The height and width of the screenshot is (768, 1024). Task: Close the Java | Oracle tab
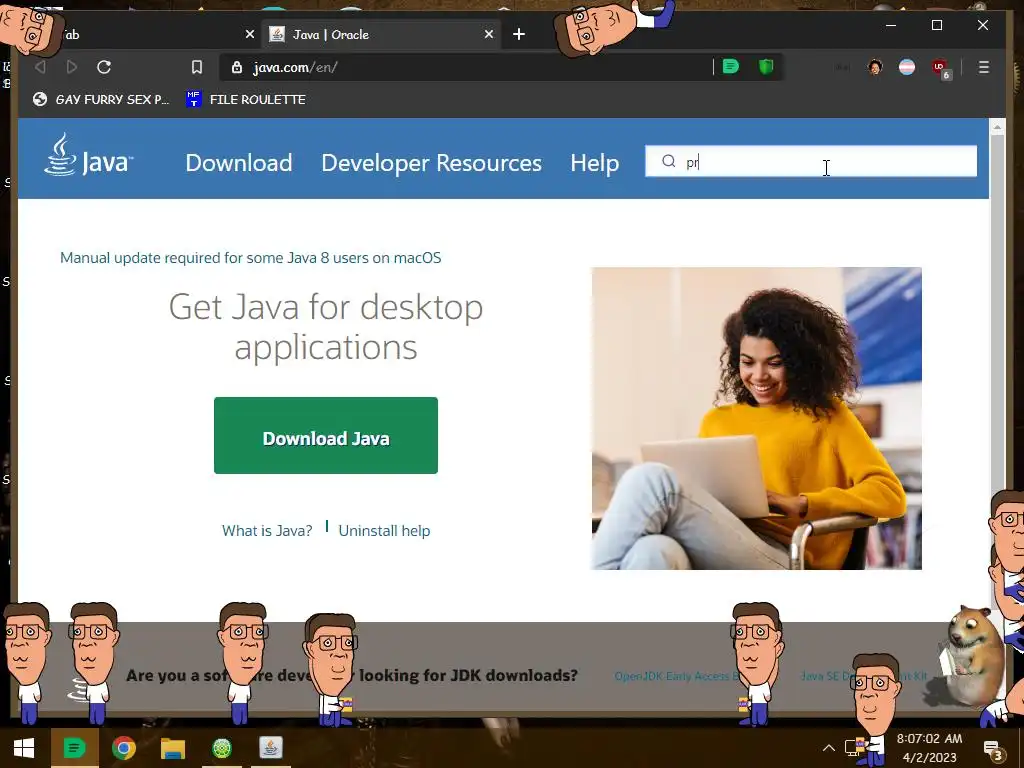(x=488, y=35)
